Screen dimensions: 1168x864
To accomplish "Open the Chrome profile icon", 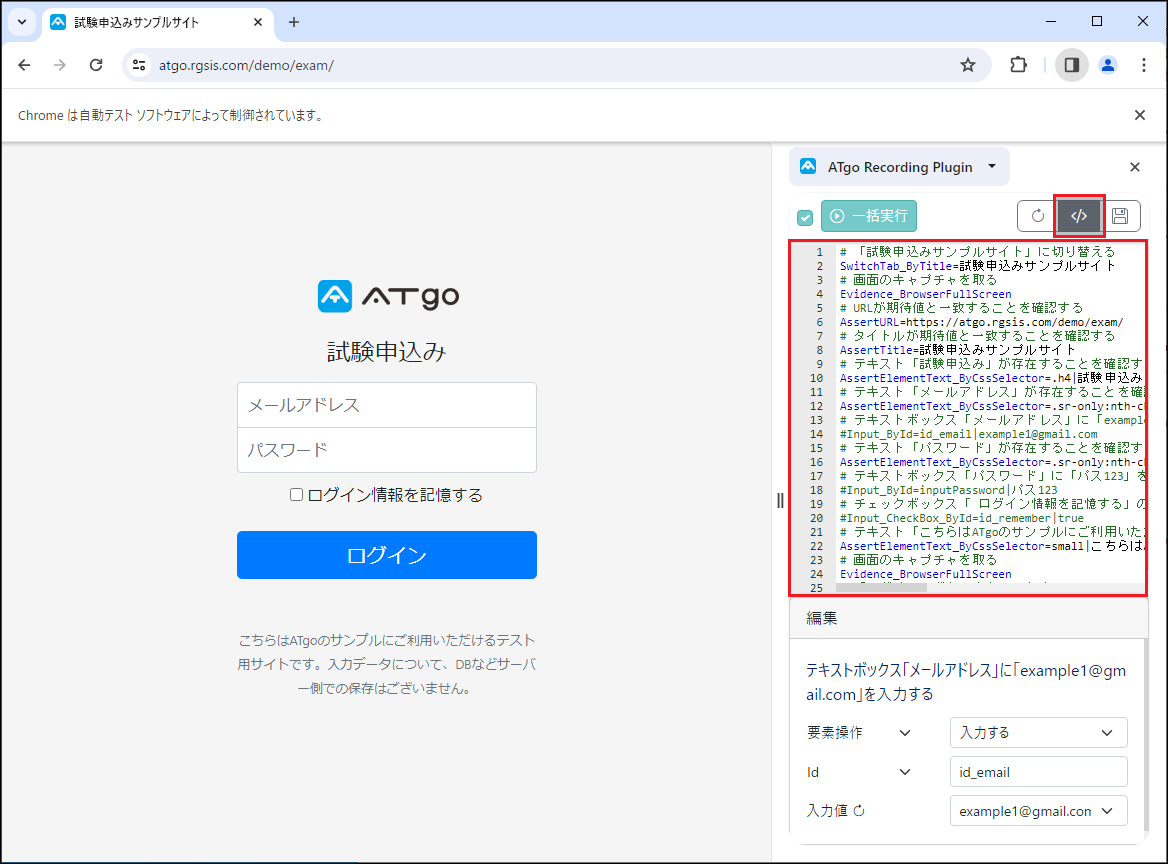I will [x=1107, y=64].
